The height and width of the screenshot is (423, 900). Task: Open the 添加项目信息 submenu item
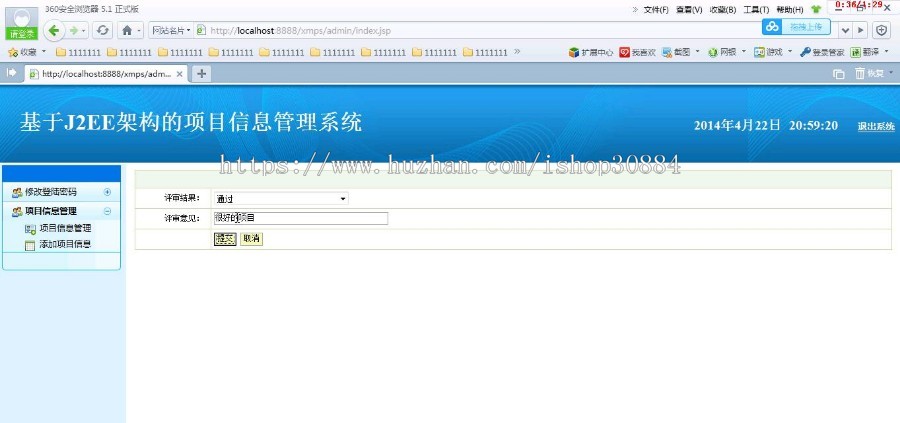click(65, 244)
